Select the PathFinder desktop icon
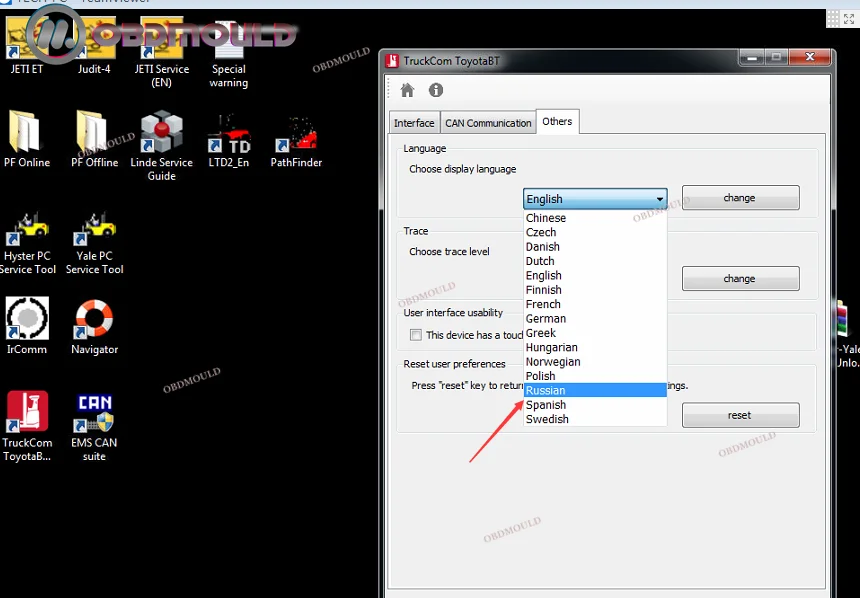 [296, 141]
